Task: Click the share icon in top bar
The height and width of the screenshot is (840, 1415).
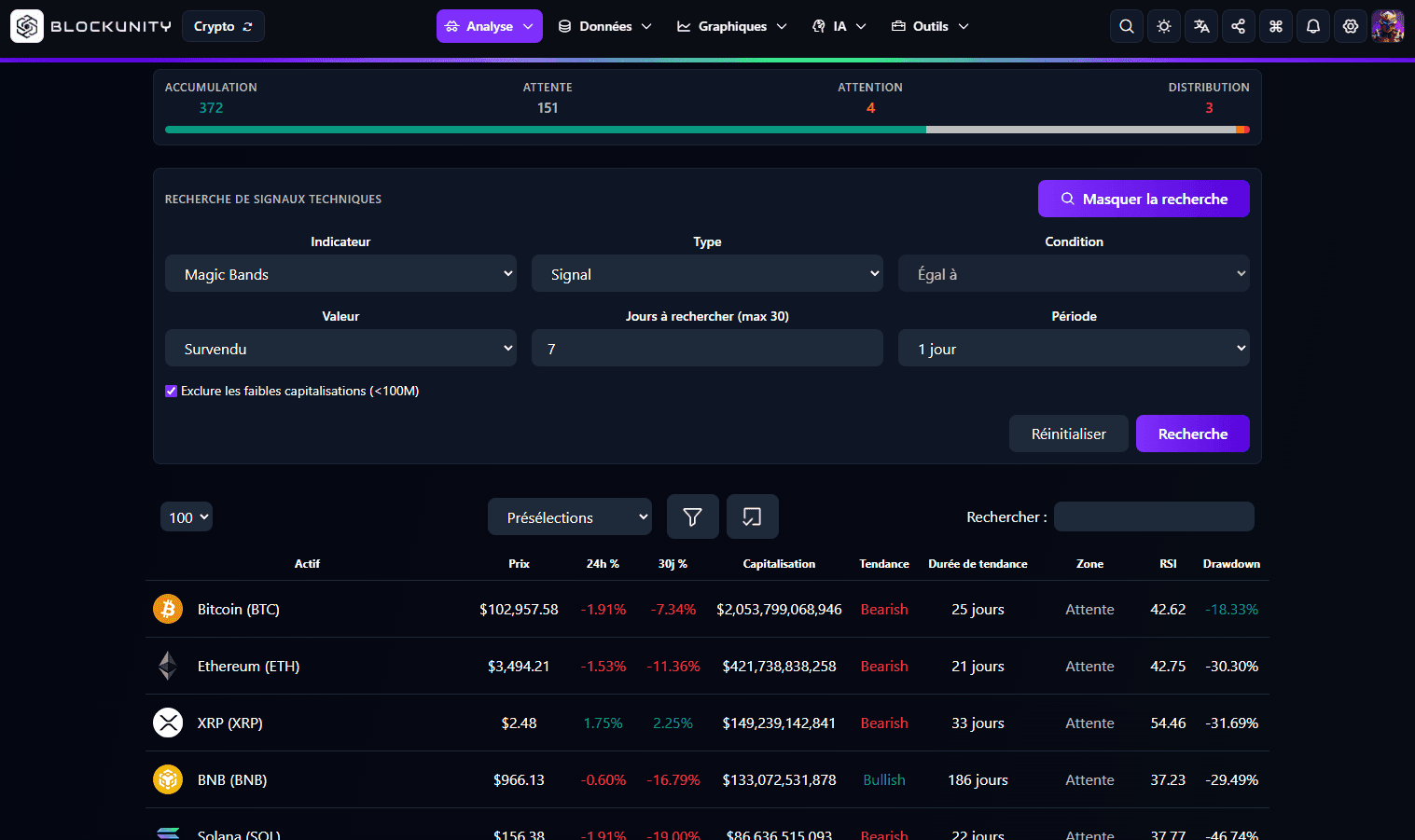Action: [x=1239, y=26]
